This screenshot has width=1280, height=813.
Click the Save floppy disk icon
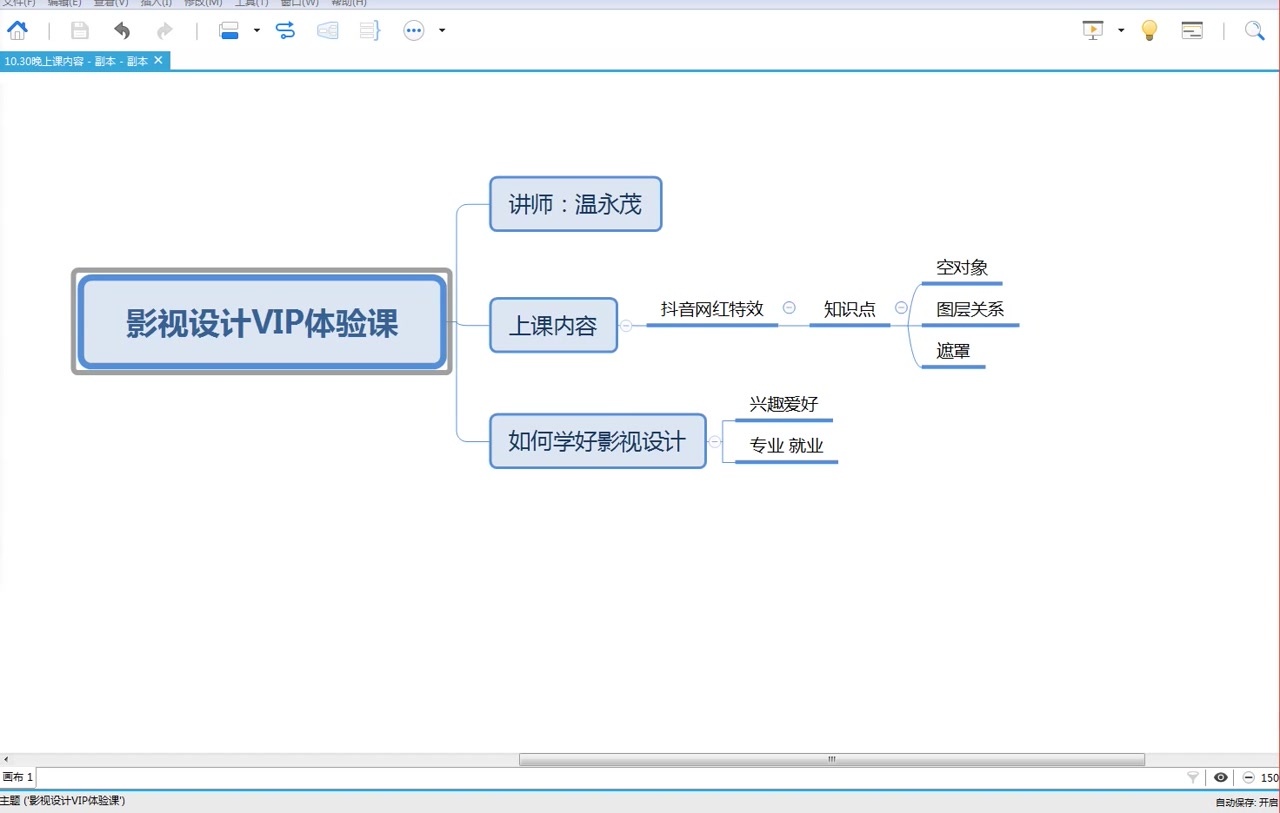(x=79, y=30)
